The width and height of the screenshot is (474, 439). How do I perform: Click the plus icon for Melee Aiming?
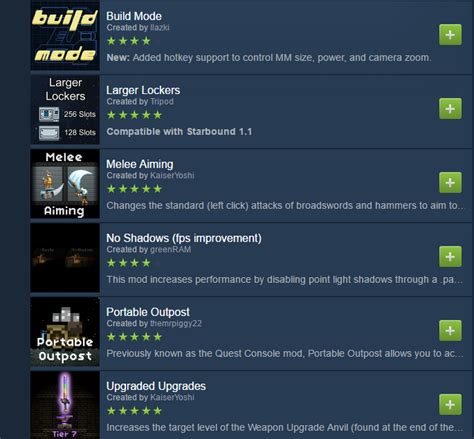(x=450, y=183)
